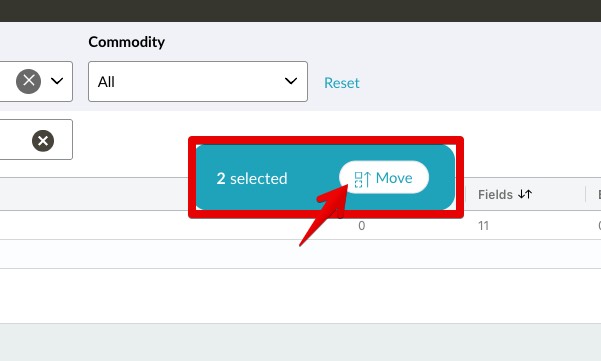The width and height of the screenshot is (601, 361).
Task: Focus the search input field beside dark X
Action: (15, 139)
